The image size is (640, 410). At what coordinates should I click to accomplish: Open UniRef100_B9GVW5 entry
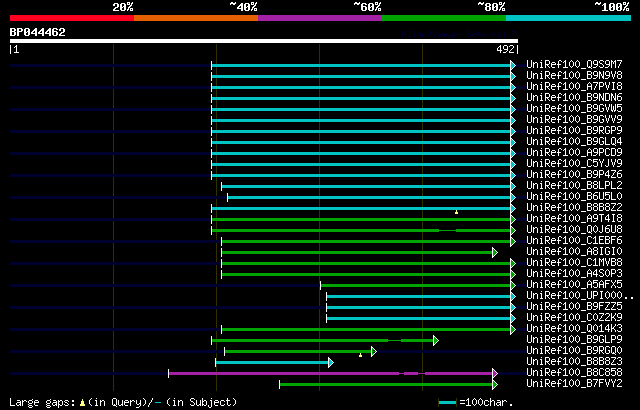pyautogui.click(x=574, y=109)
